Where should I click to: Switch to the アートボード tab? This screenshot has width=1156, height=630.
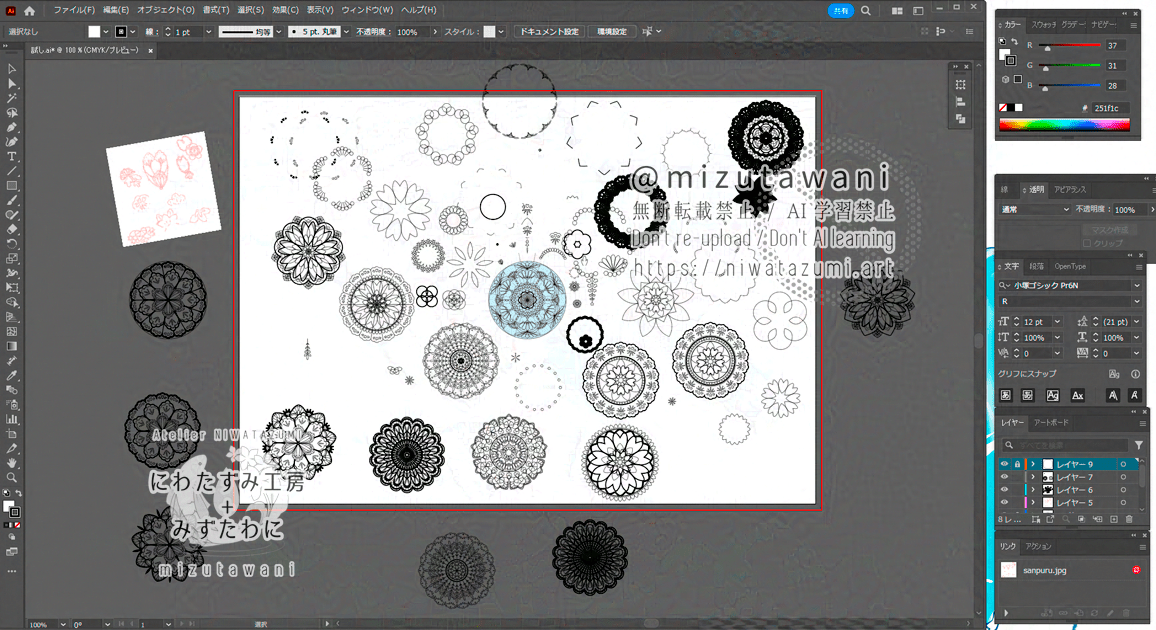click(x=1052, y=423)
